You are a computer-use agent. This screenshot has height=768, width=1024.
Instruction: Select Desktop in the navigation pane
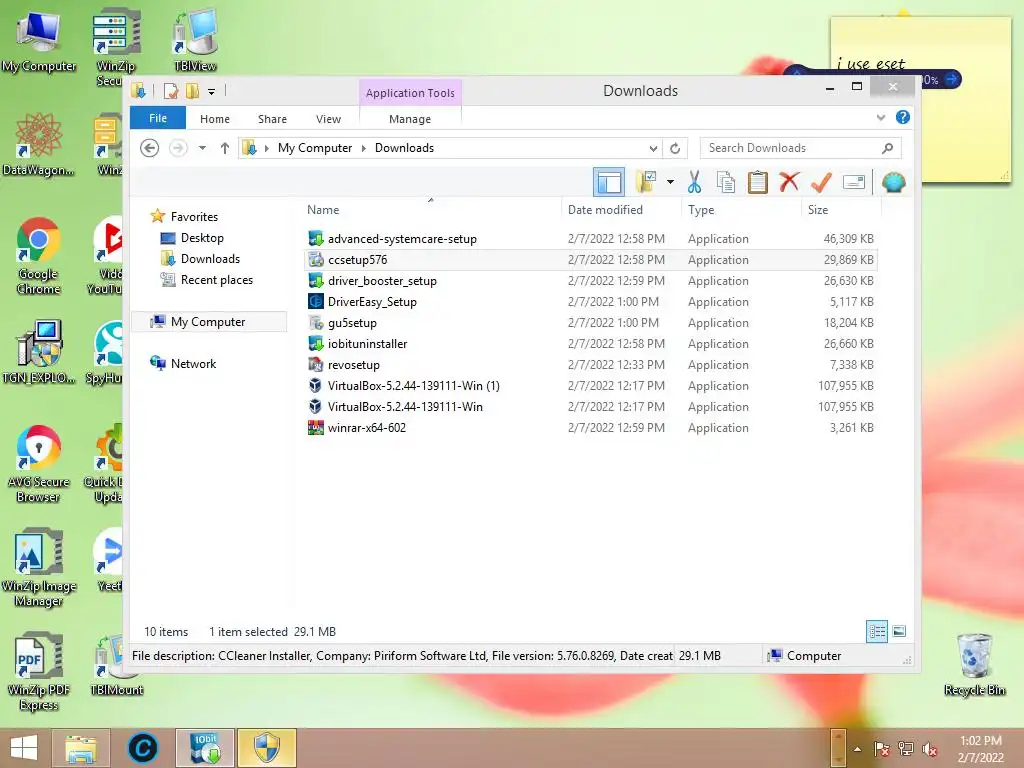click(202, 238)
